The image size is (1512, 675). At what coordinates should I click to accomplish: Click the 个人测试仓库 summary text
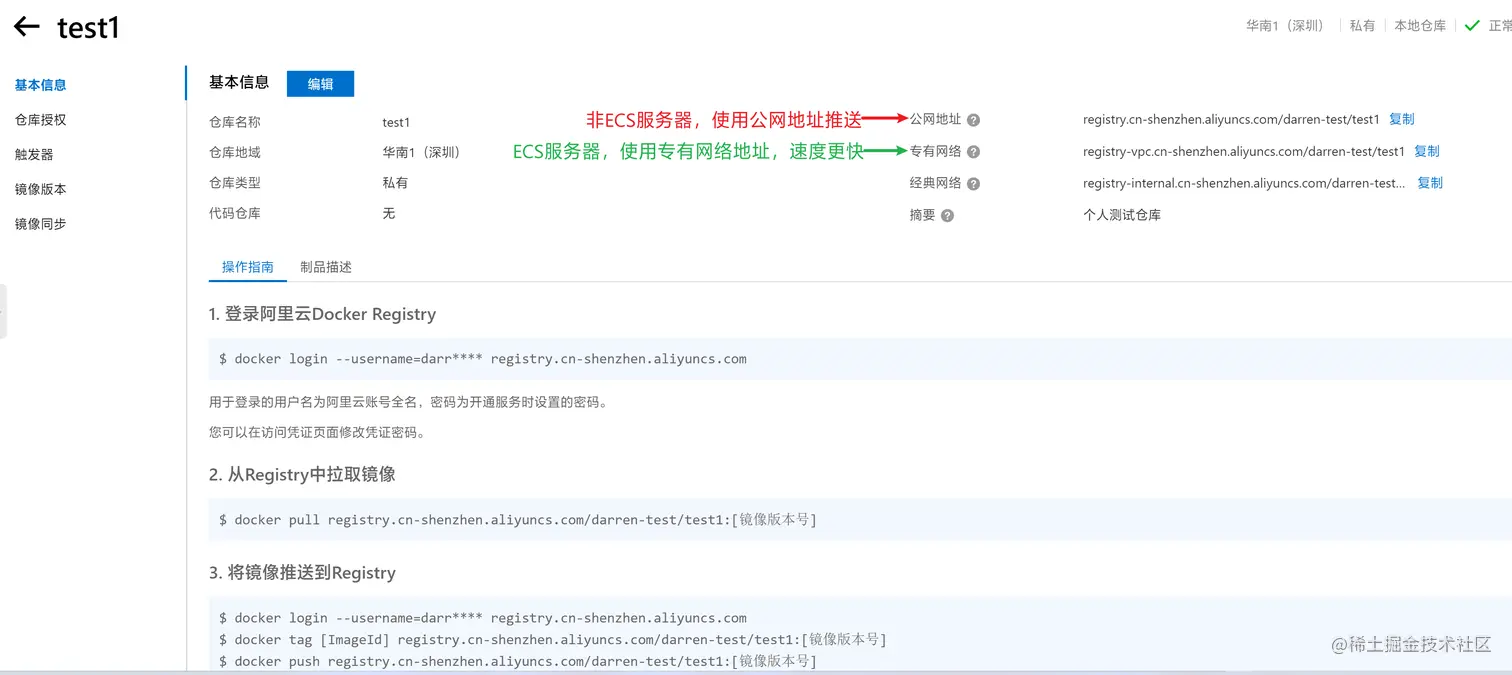coord(1122,215)
